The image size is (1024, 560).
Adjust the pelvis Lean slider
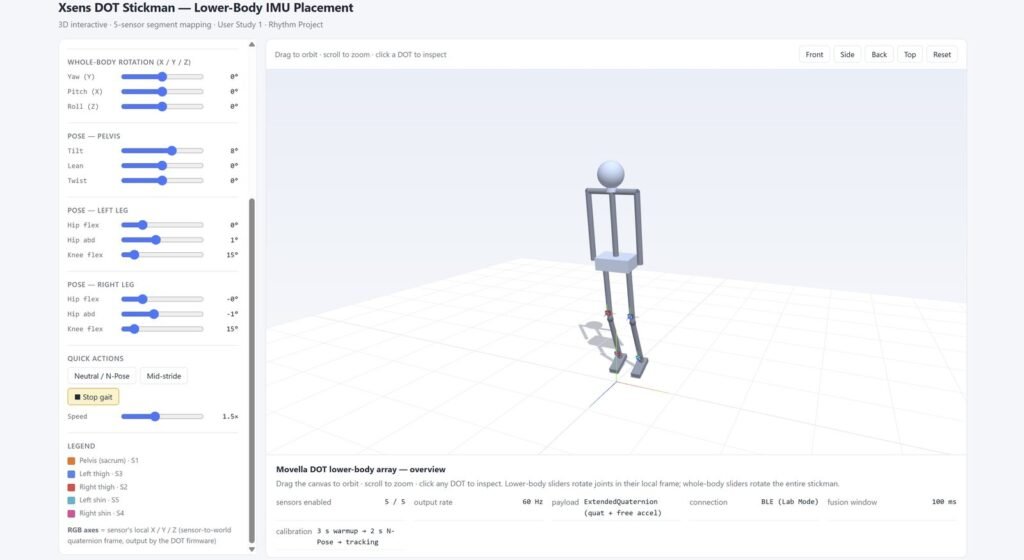(162, 166)
